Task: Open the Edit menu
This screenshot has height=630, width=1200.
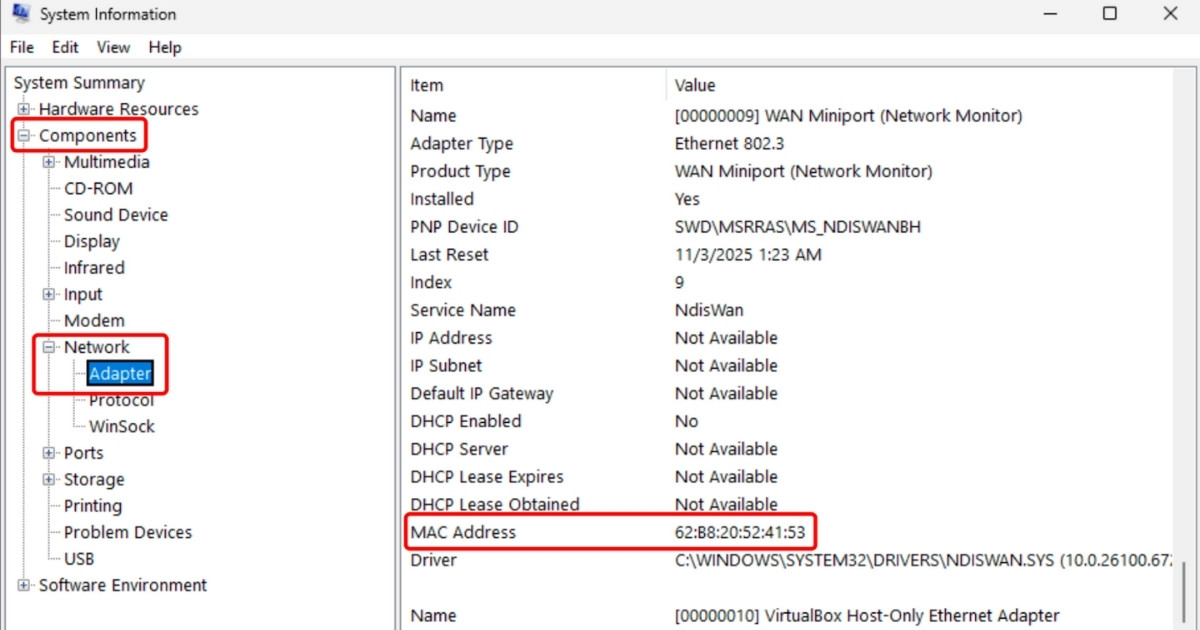Action: click(64, 47)
